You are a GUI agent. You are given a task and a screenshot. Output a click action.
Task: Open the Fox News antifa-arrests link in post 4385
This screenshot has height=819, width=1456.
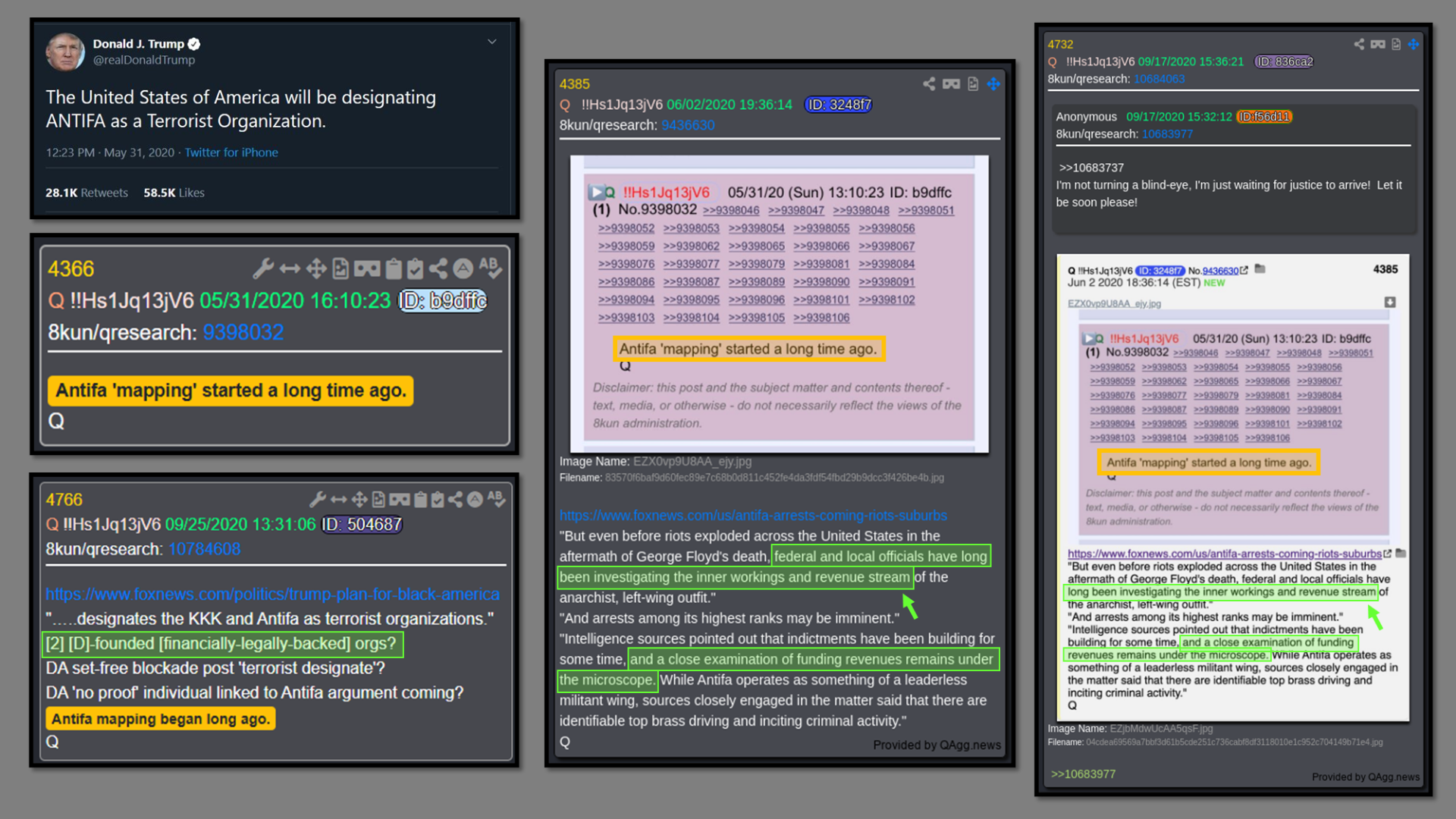point(753,516)
